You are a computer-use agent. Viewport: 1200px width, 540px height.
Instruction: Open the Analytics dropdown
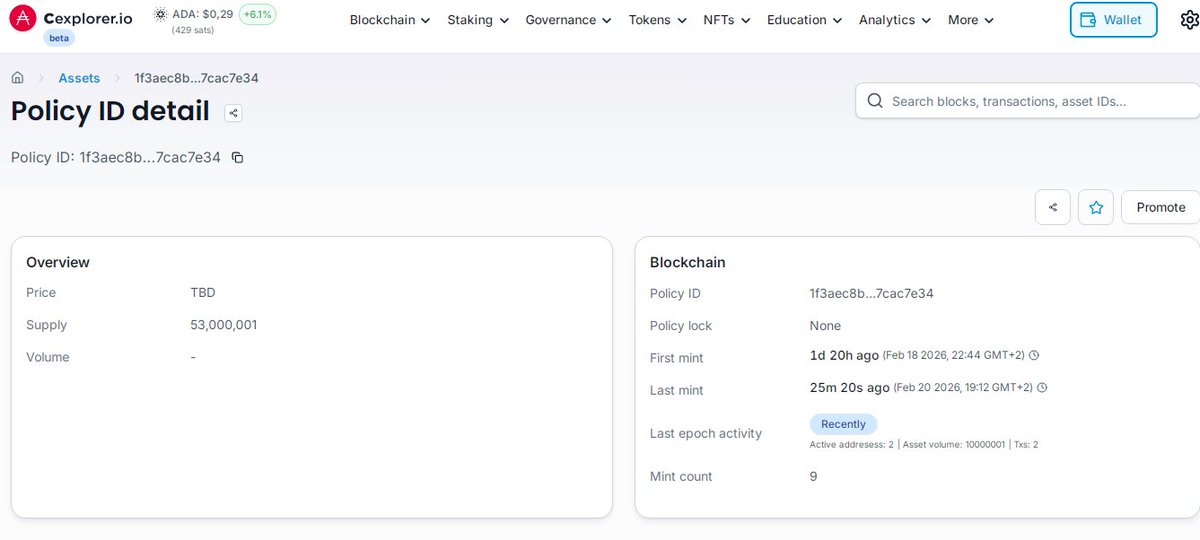(895, 20)
